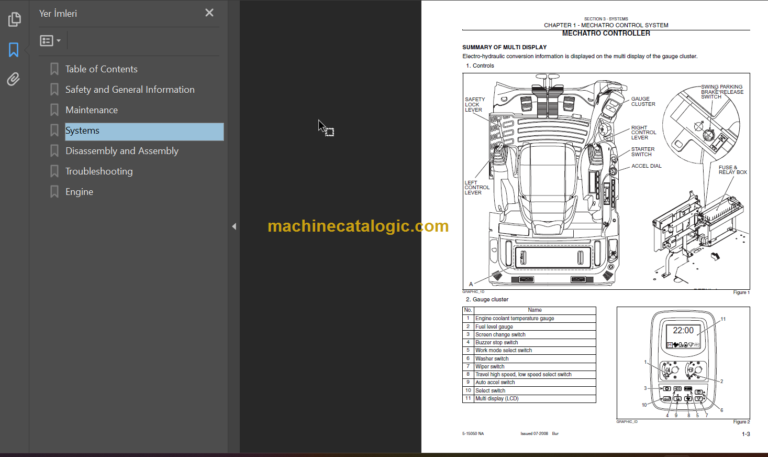Click the FUSE & RELAY BOX diagram label
768x457 pixels.
732,170
